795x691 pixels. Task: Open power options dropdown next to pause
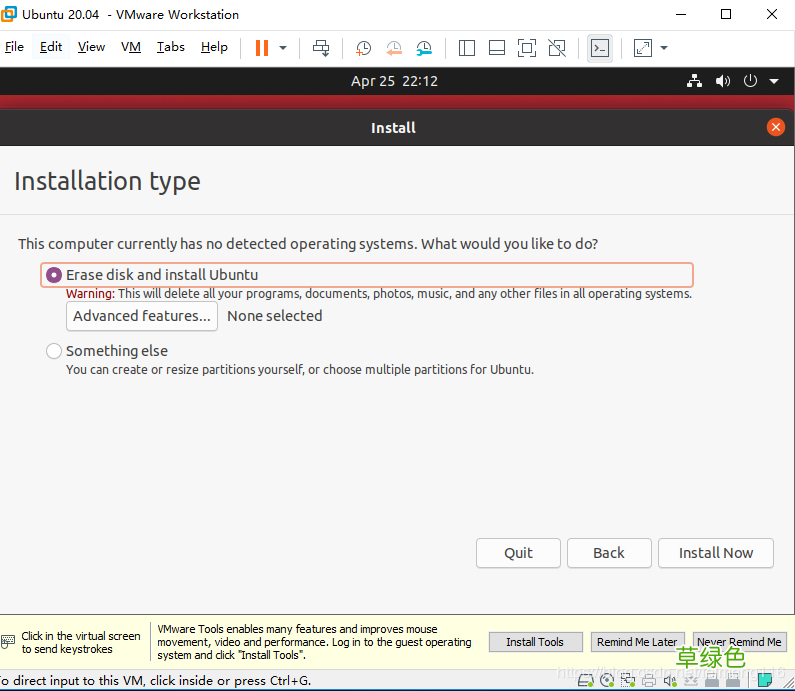tap(283, 48)
